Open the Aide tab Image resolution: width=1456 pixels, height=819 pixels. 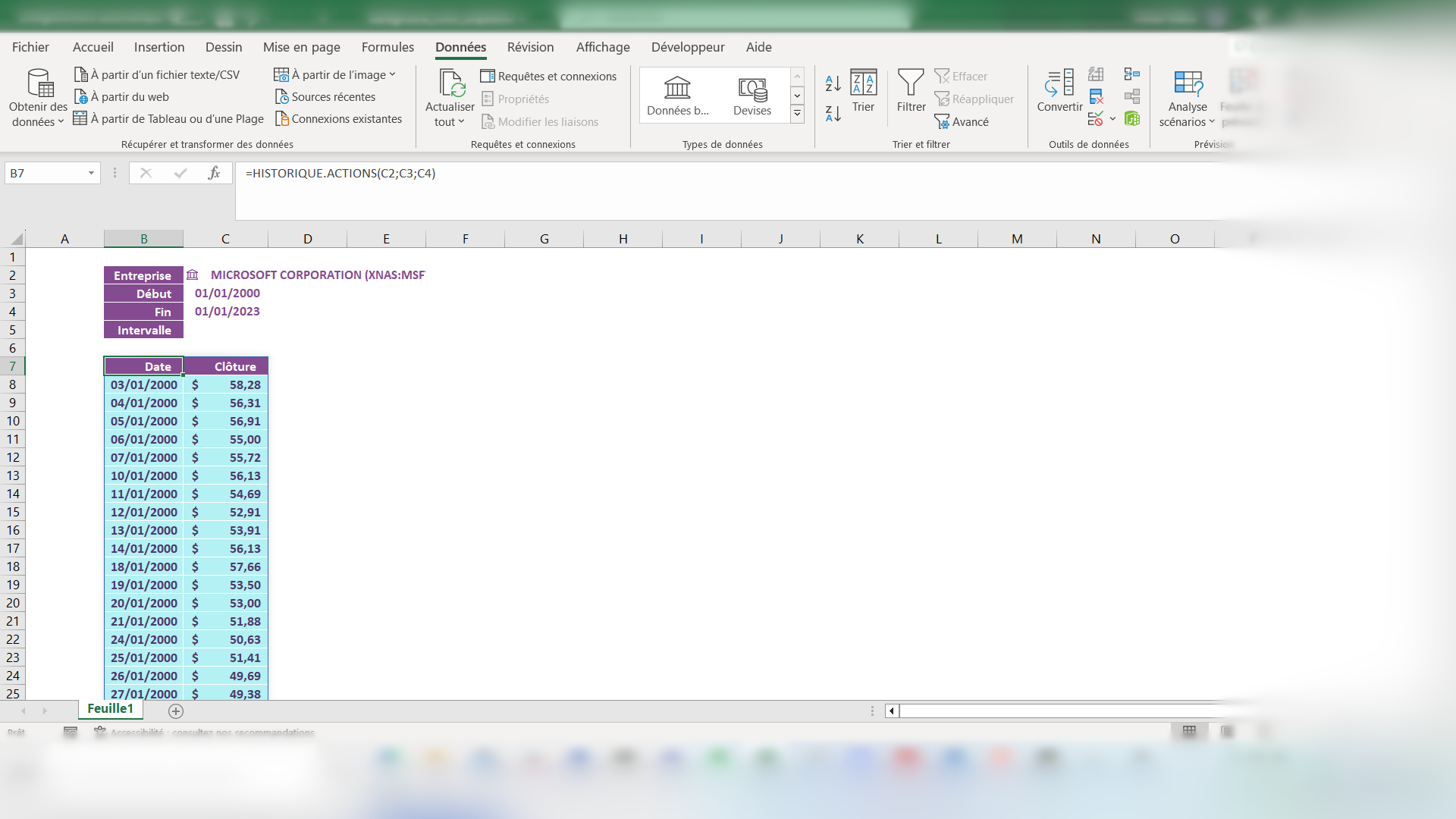758,47
